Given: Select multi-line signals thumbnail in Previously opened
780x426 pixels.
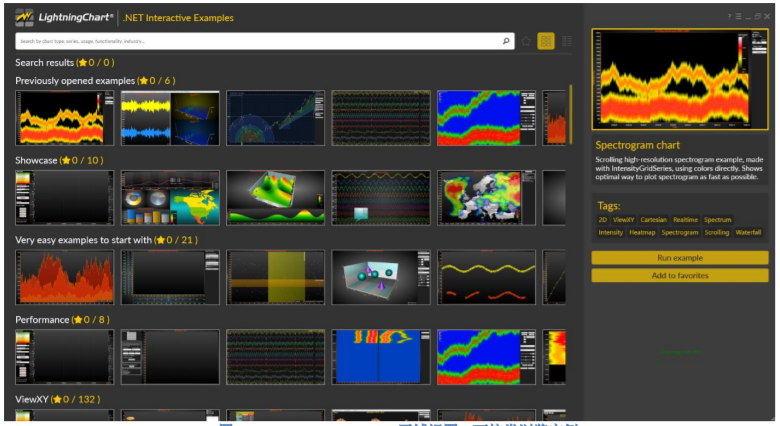Looking at the screenshot, I should point(381,118).
